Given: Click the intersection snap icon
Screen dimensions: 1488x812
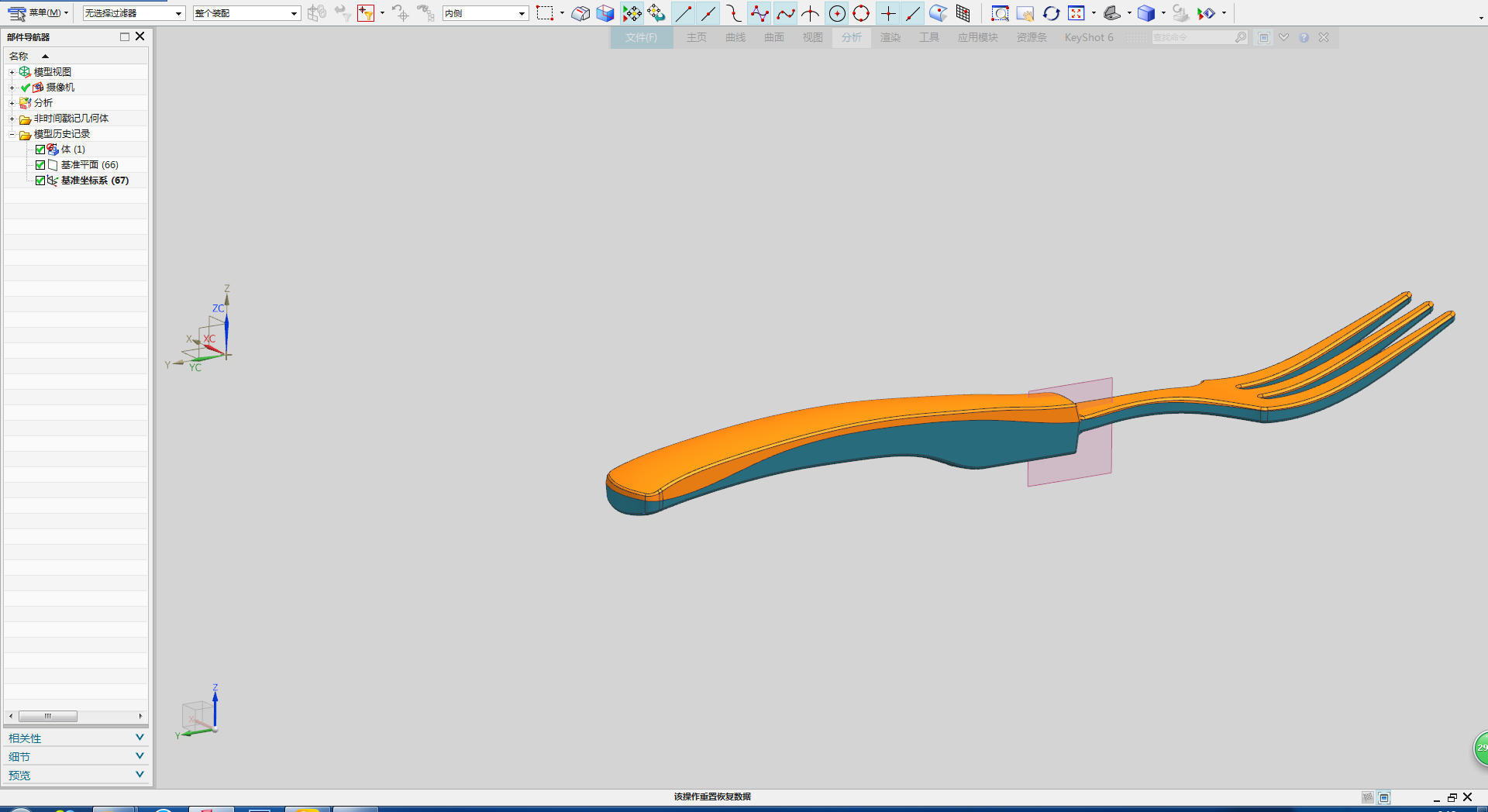Looking at the screenshot, I should coord(811,13).
